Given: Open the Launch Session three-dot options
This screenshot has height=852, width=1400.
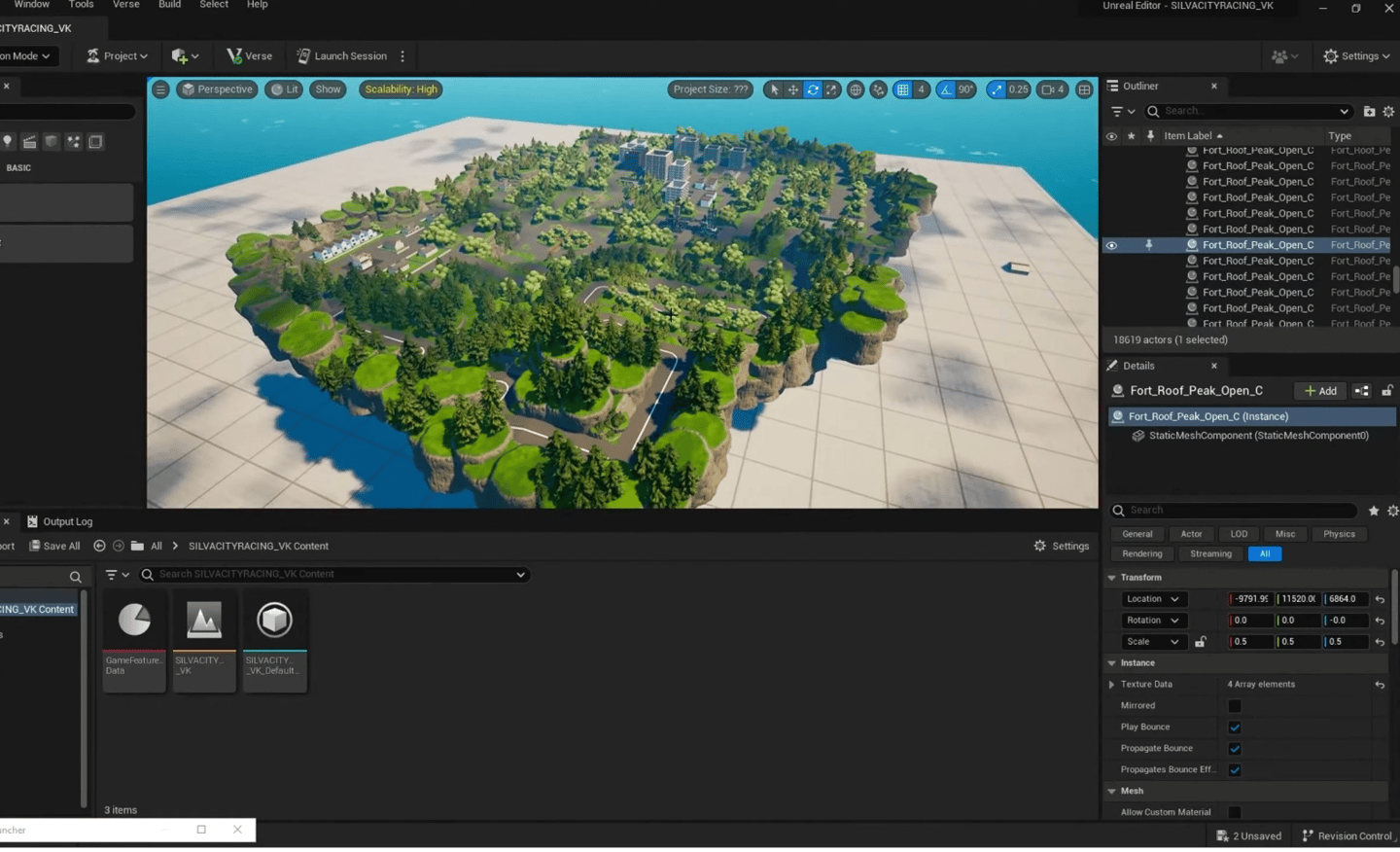Looking at the screenshot, I should point(402,56).
